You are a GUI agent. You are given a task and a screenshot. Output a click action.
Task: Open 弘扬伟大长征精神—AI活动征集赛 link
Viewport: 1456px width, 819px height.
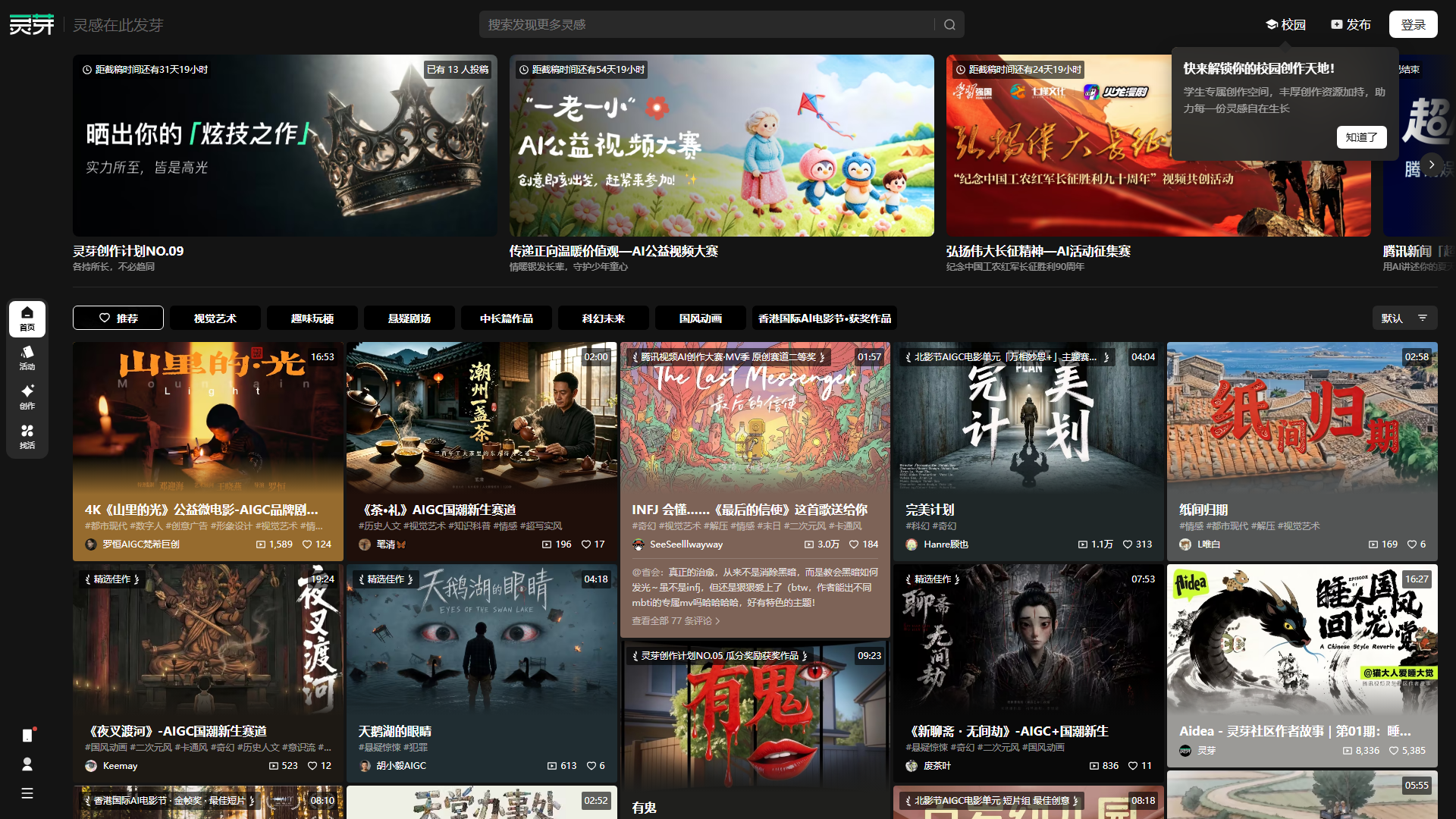[x=1038, y=251]
